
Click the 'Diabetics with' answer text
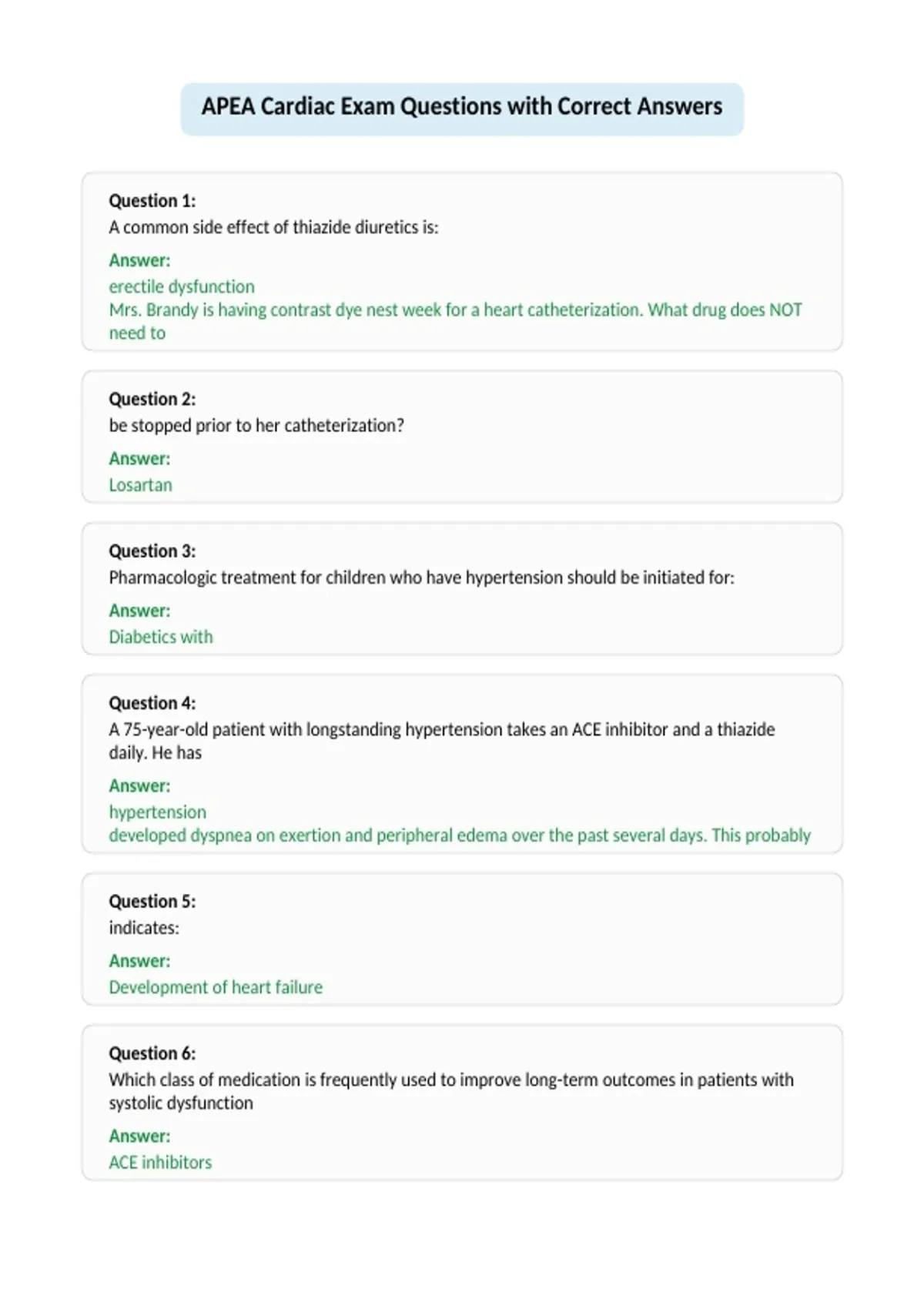[161, 637]
